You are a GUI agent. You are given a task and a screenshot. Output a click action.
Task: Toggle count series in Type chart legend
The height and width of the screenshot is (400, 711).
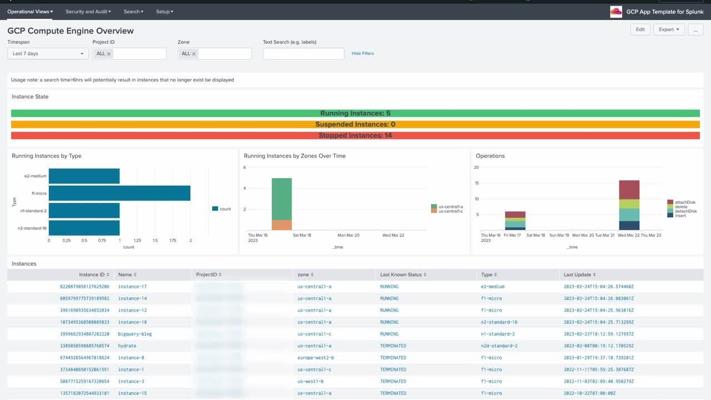pyautogui.click(x=222, y=209)
